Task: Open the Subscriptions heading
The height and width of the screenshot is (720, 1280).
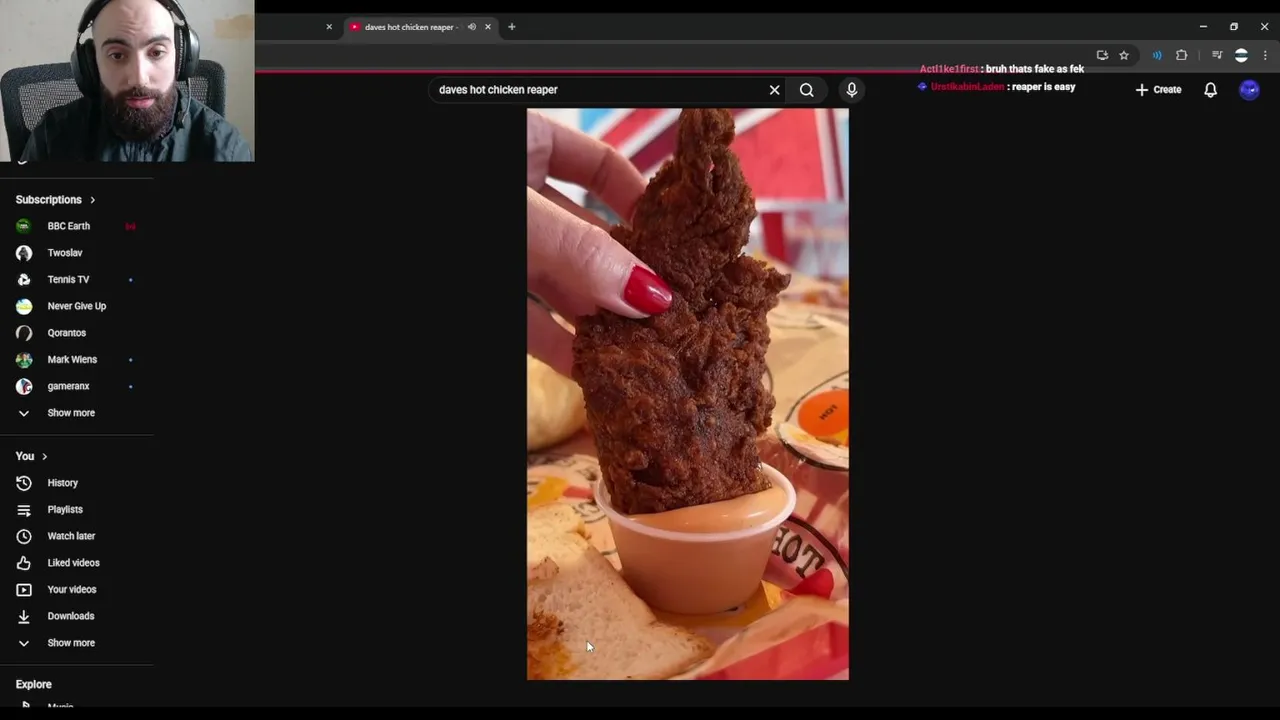Action: coord(49,200)
